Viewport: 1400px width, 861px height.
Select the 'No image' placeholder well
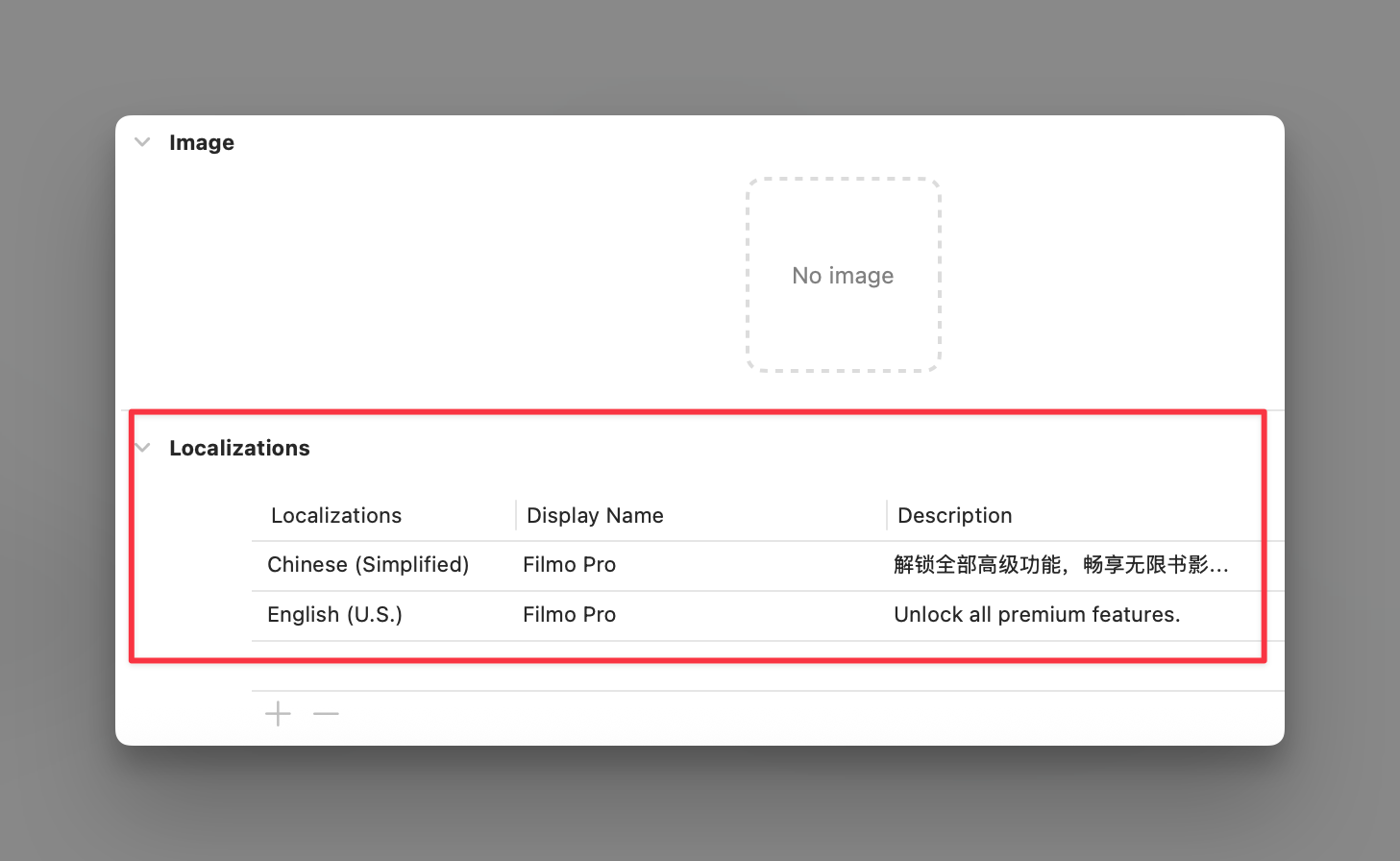click(843, 276)
